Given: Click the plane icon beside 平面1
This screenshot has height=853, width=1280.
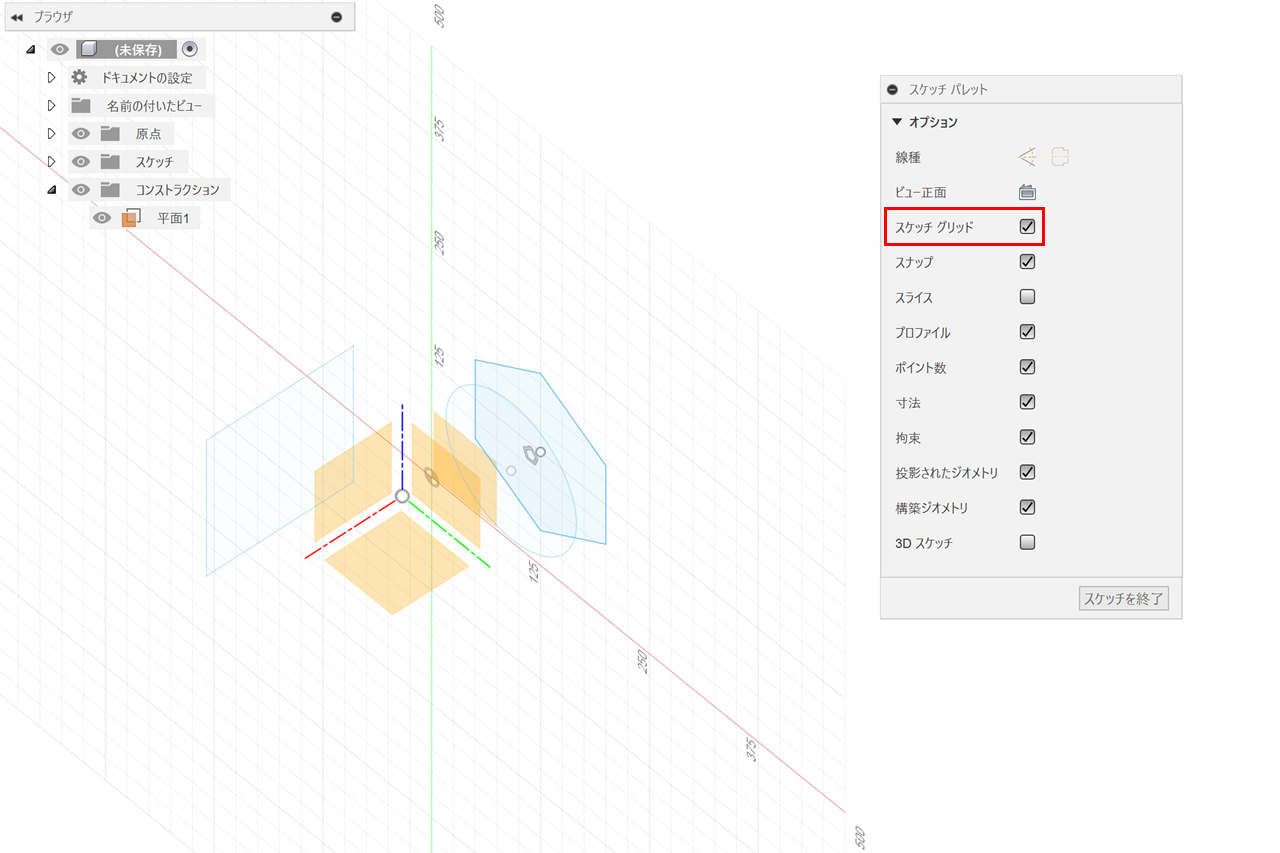Looking at the screenshot, I should [131, 217].
